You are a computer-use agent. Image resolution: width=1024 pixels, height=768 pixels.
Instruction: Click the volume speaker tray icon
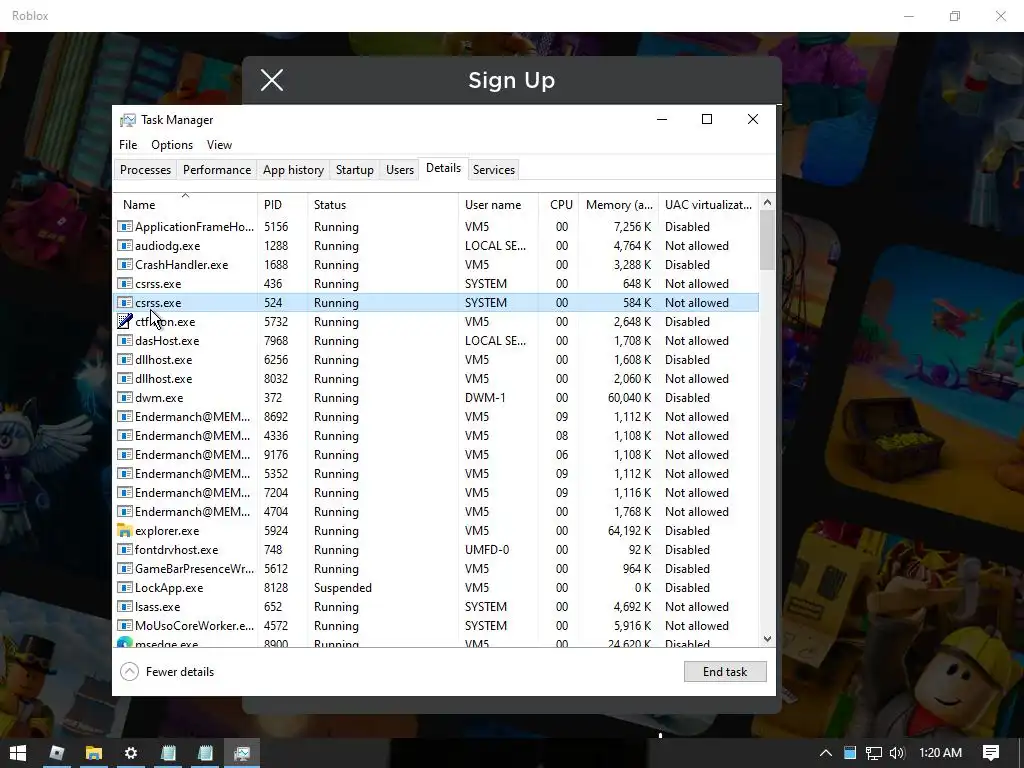897,753
